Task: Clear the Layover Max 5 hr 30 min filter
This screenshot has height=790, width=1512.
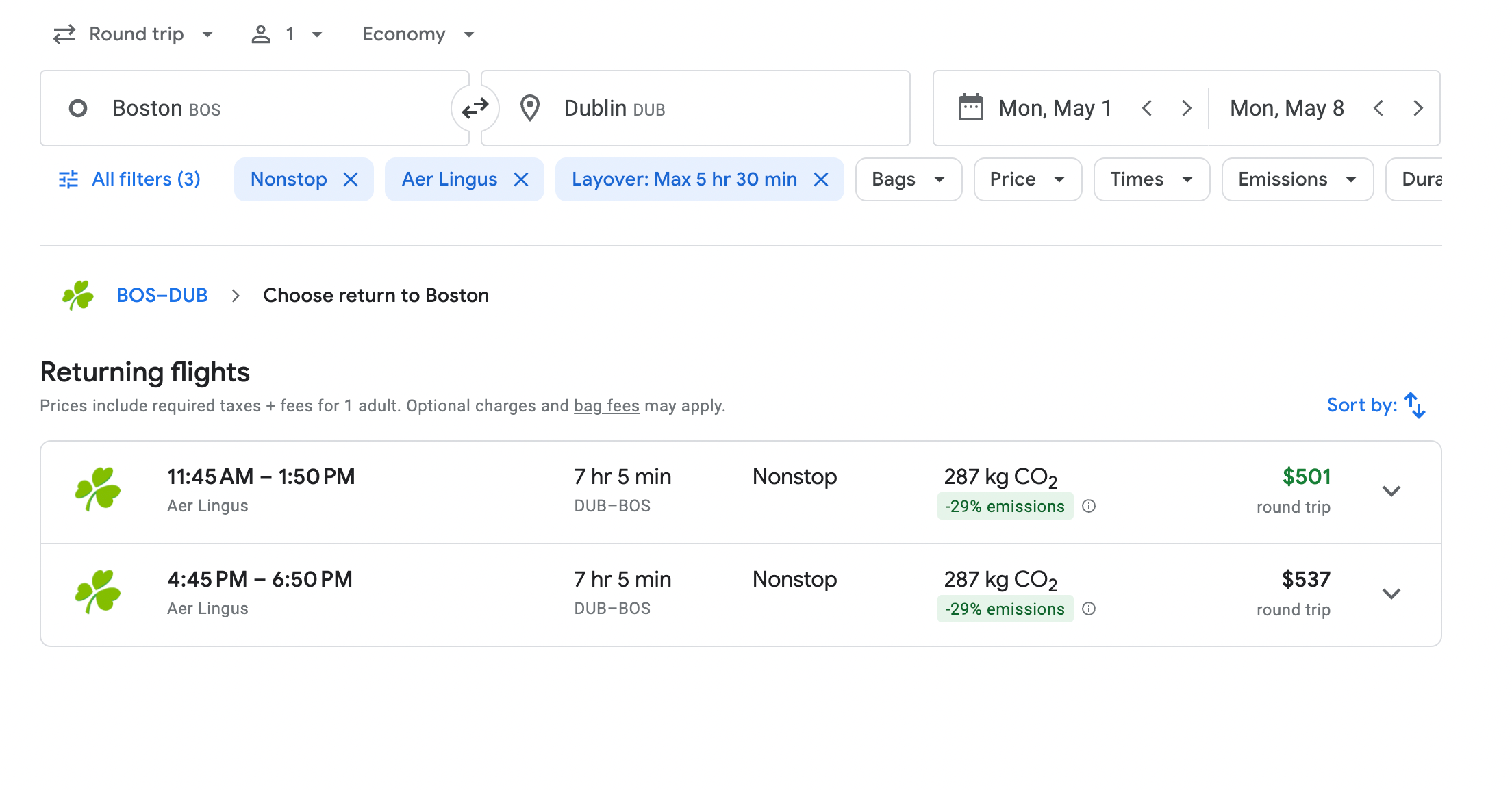Action: tap(821, 179)
